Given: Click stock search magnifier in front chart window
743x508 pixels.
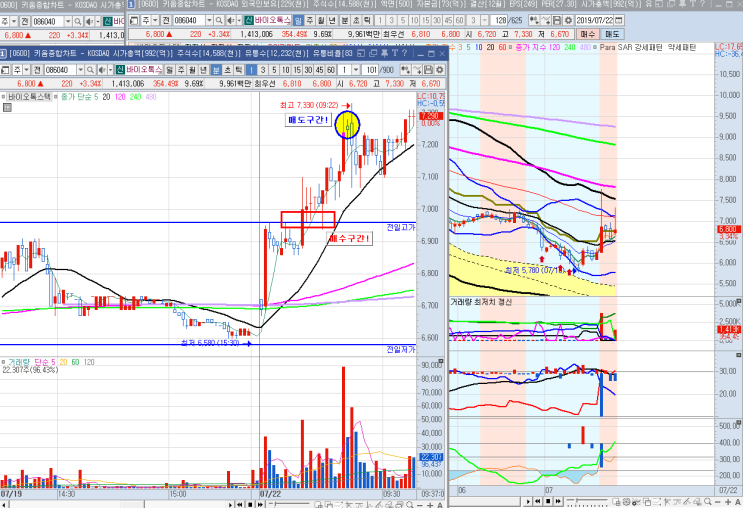Looking at the screenshot, I should coord(90,70).
